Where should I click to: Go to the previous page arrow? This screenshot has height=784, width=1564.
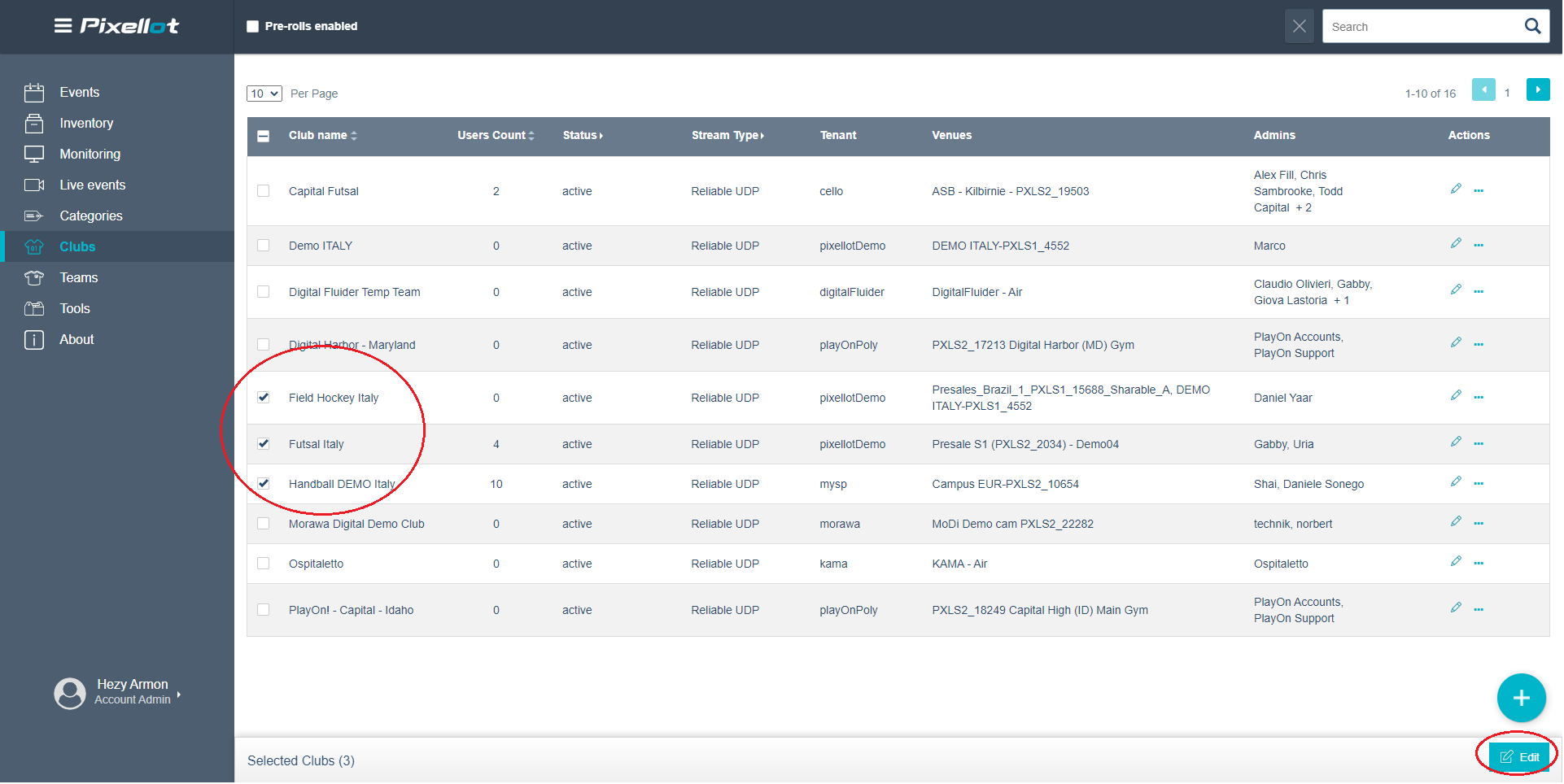pyautogui.click(x=1483, y=89)
